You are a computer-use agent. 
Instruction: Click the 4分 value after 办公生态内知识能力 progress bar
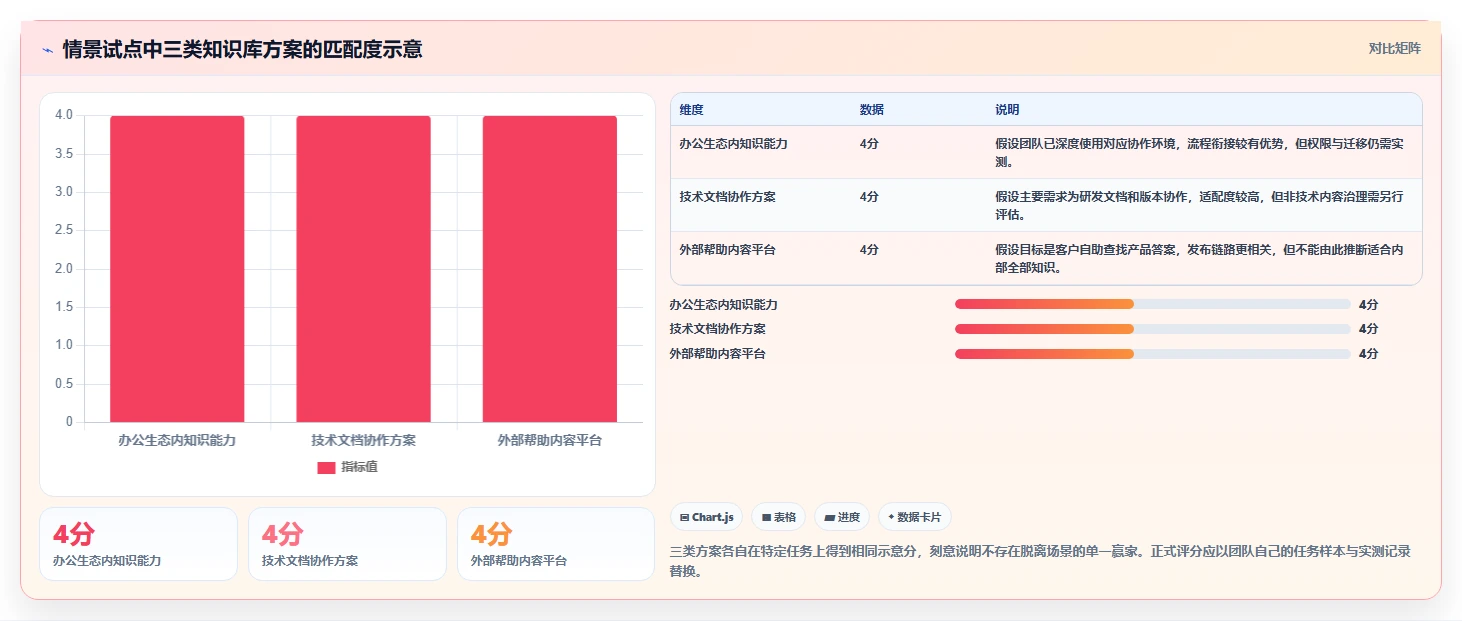1368,304
